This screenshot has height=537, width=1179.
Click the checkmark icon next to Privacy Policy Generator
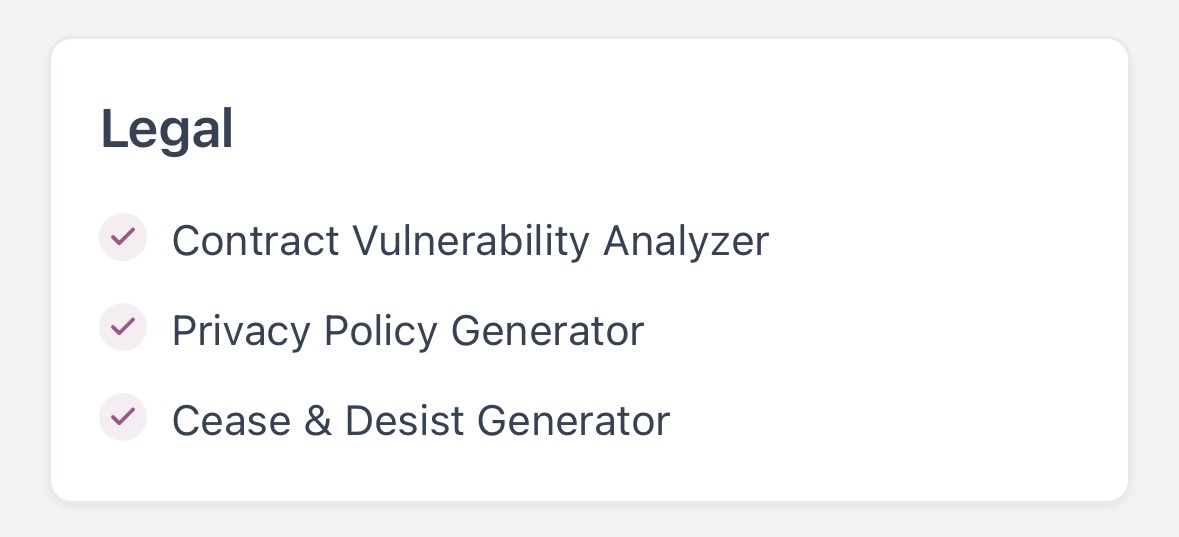pos(123,328)
